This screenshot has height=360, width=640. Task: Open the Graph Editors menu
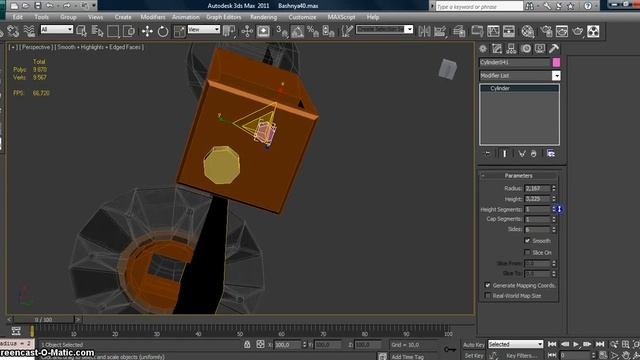[x=224, y=17]
